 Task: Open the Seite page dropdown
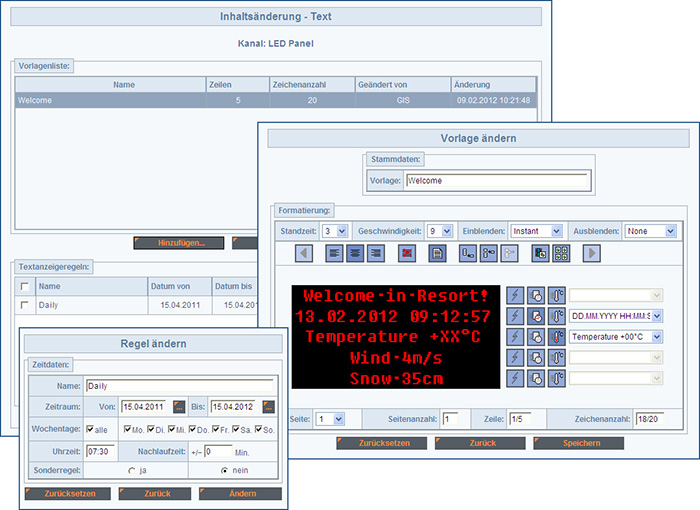pyautogui.click(x=330, y=419)
